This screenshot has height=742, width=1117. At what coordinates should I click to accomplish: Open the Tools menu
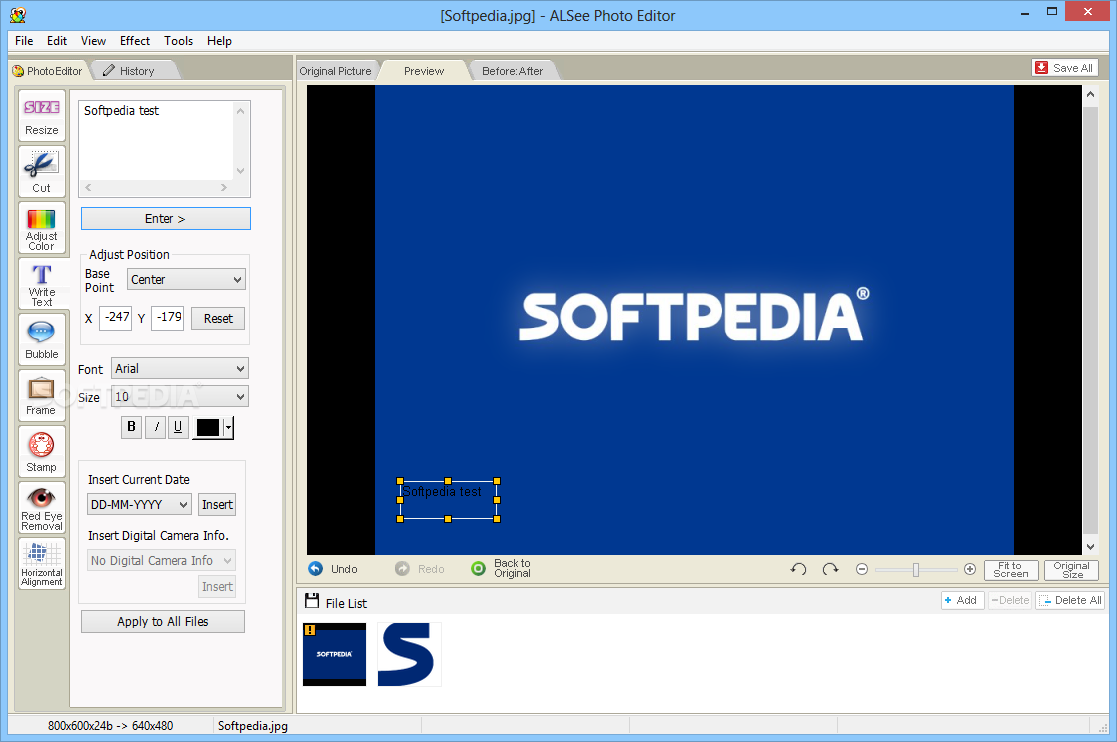pyautogui.click(x=178, y=41)
